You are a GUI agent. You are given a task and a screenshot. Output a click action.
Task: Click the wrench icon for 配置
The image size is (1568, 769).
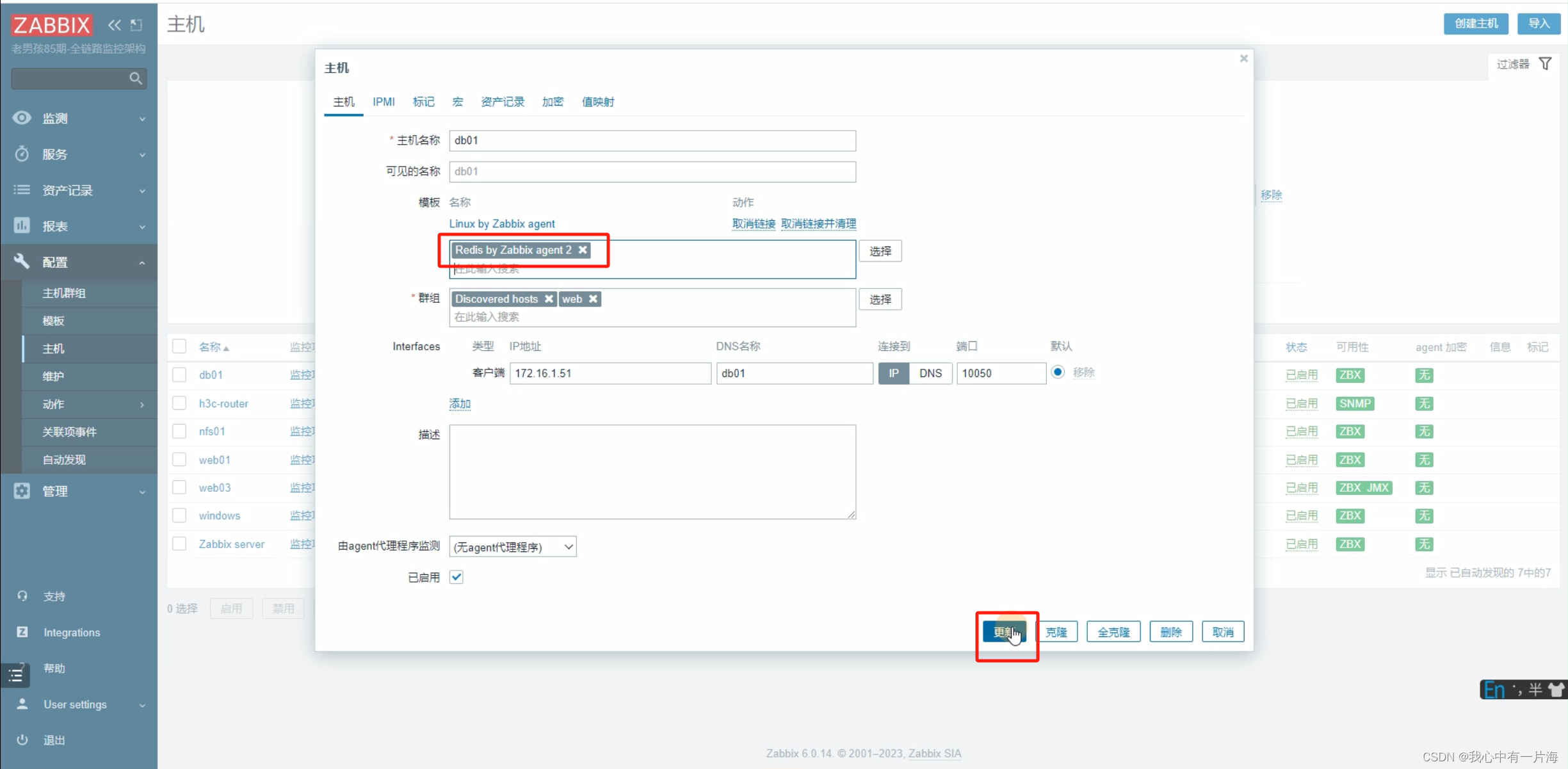tap(22, 261)
